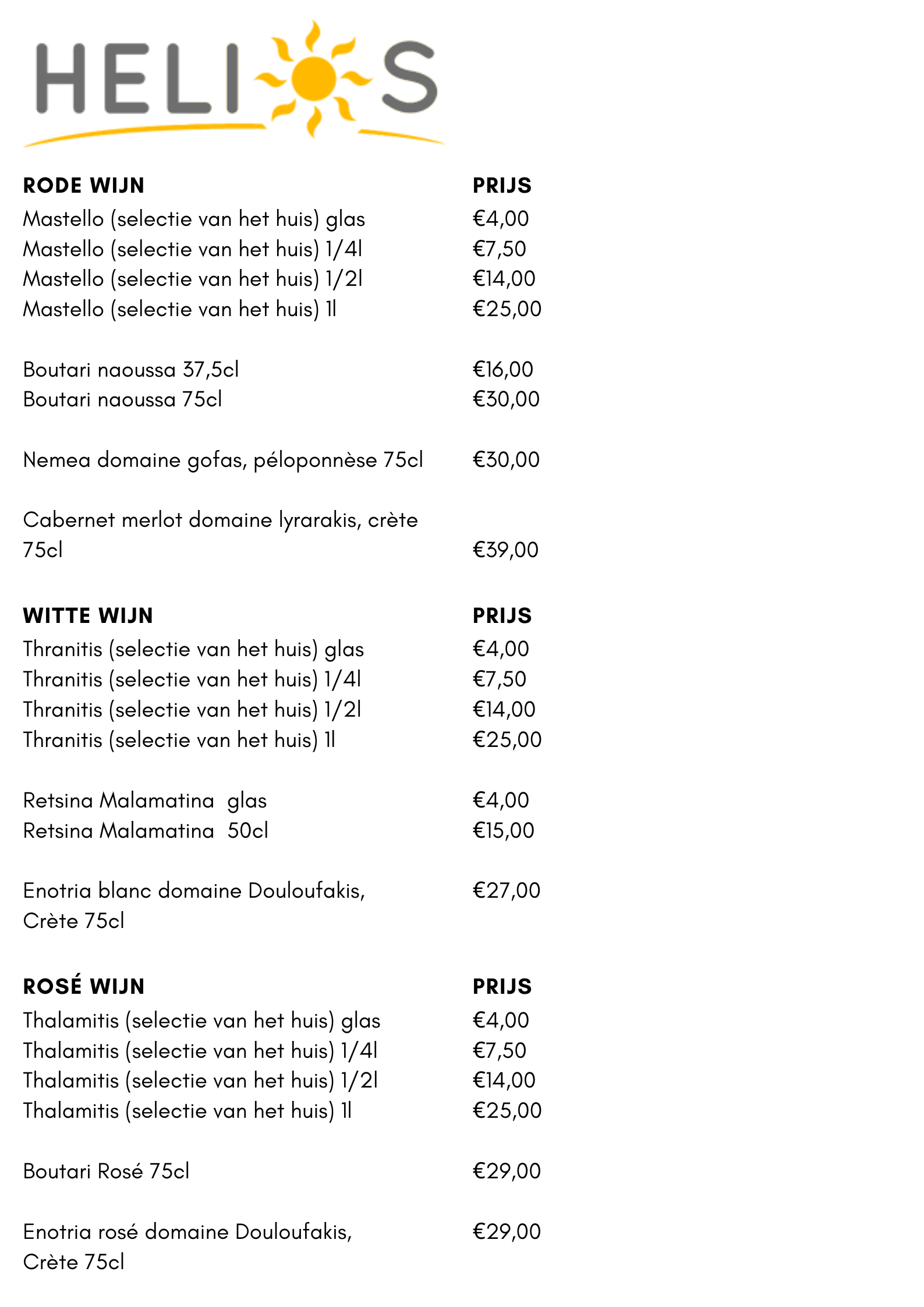Click the €7,50 price for Mastello 1/4l
Viewport: 924px width, 1307px height.
point(499,249)
